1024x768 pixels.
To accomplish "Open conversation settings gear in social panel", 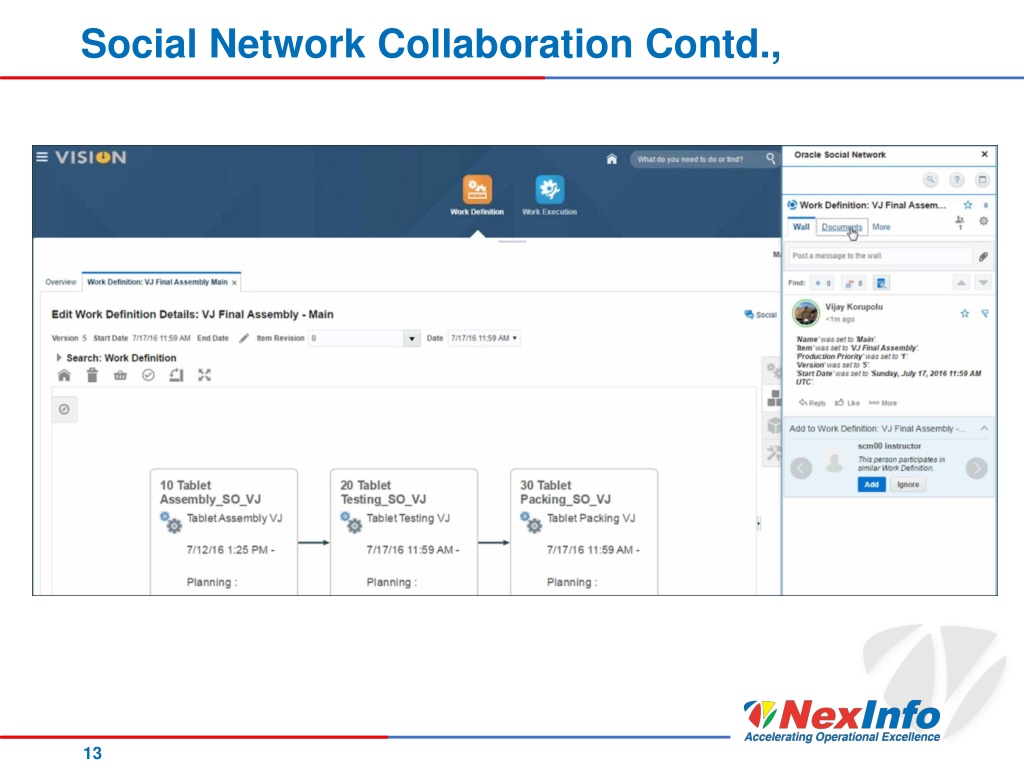I will 984,221.
